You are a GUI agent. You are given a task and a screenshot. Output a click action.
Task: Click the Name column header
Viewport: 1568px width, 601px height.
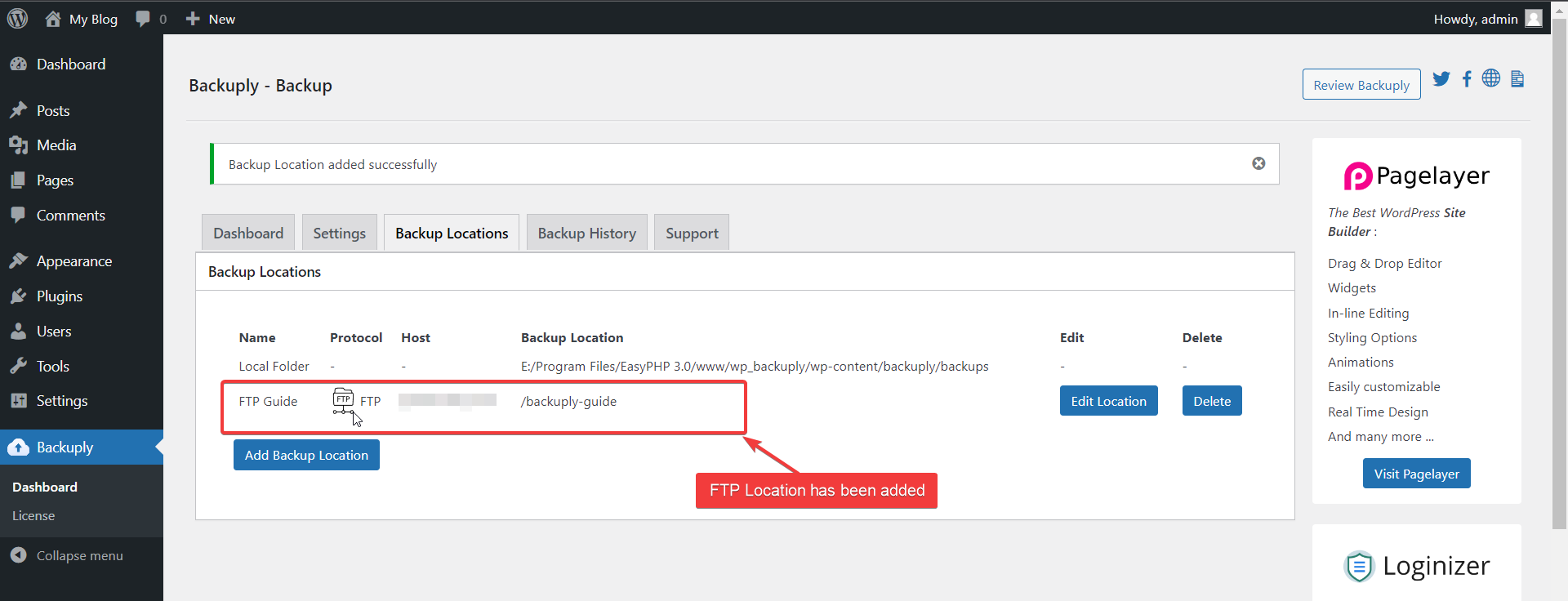point(257,337)
